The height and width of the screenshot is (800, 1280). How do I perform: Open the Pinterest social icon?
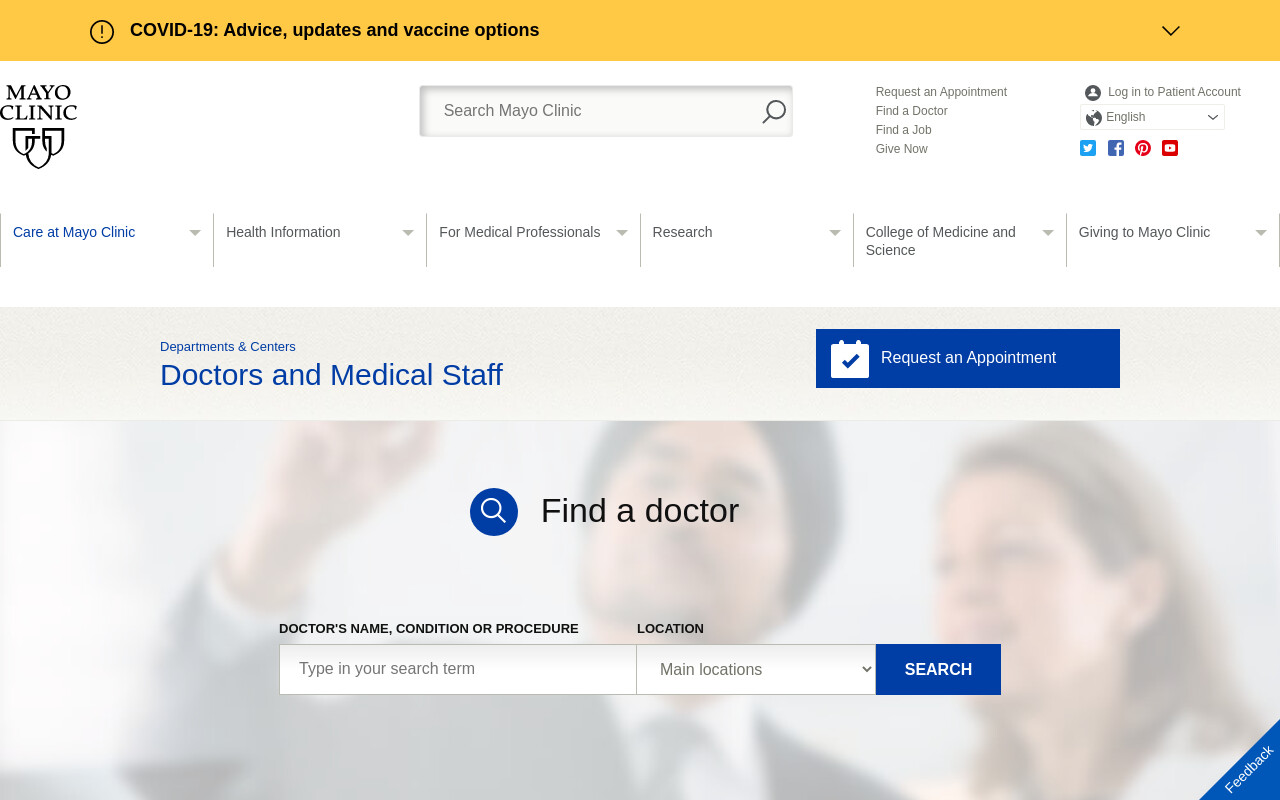(x=1143, y=148)
